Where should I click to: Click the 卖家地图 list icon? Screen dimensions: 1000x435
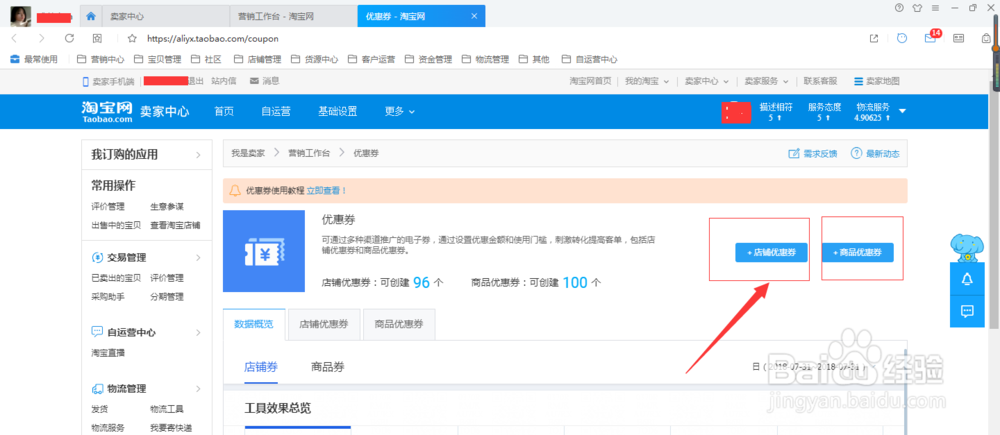point(858,81)
